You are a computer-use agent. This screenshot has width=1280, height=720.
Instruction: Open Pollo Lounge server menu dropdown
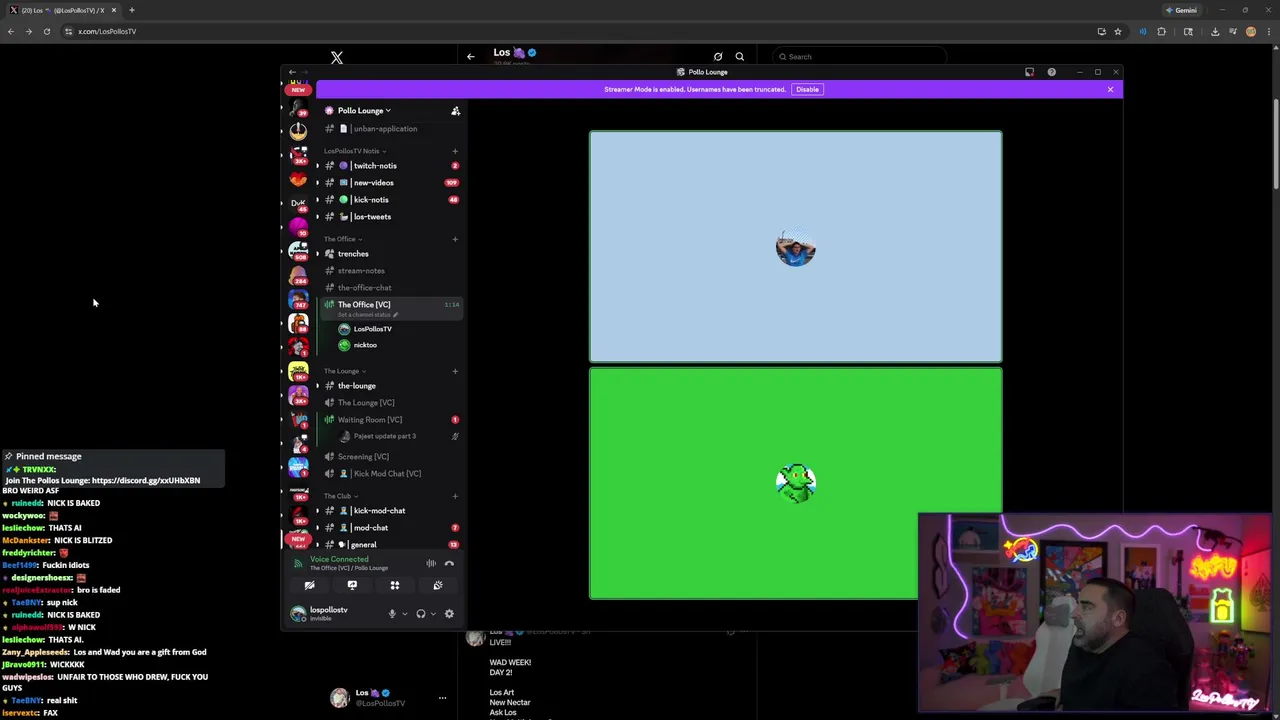(364, 111)
